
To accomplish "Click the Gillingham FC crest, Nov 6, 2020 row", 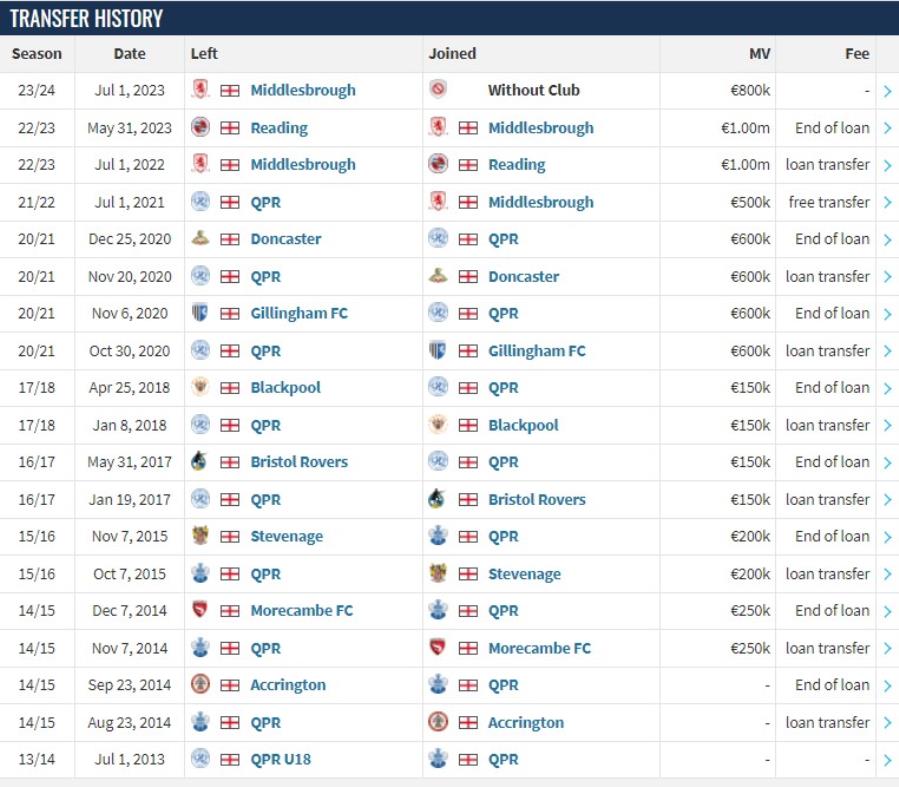I will point(200,313).
